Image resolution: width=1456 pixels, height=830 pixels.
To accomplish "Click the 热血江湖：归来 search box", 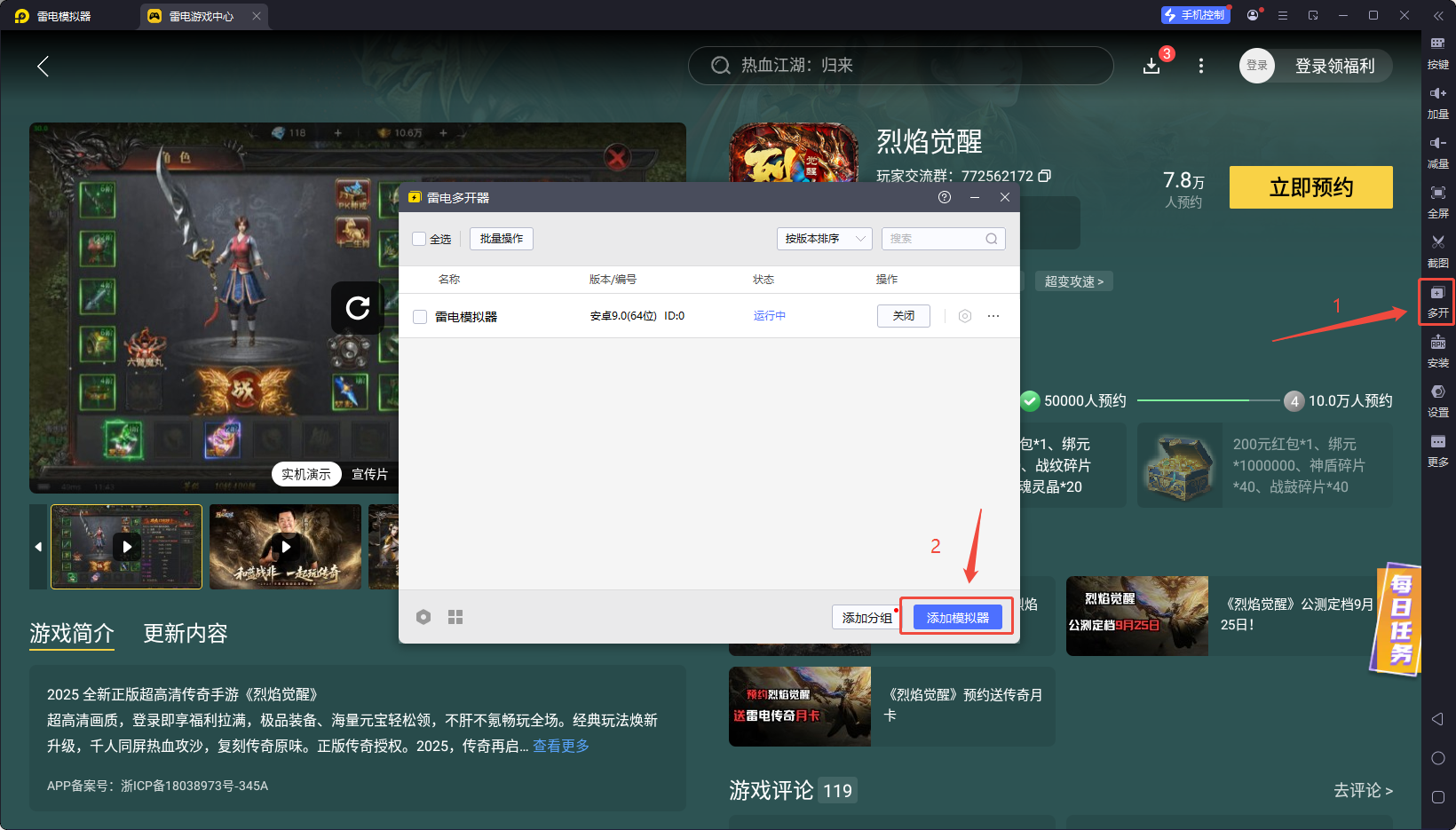I will click(900, 66).
